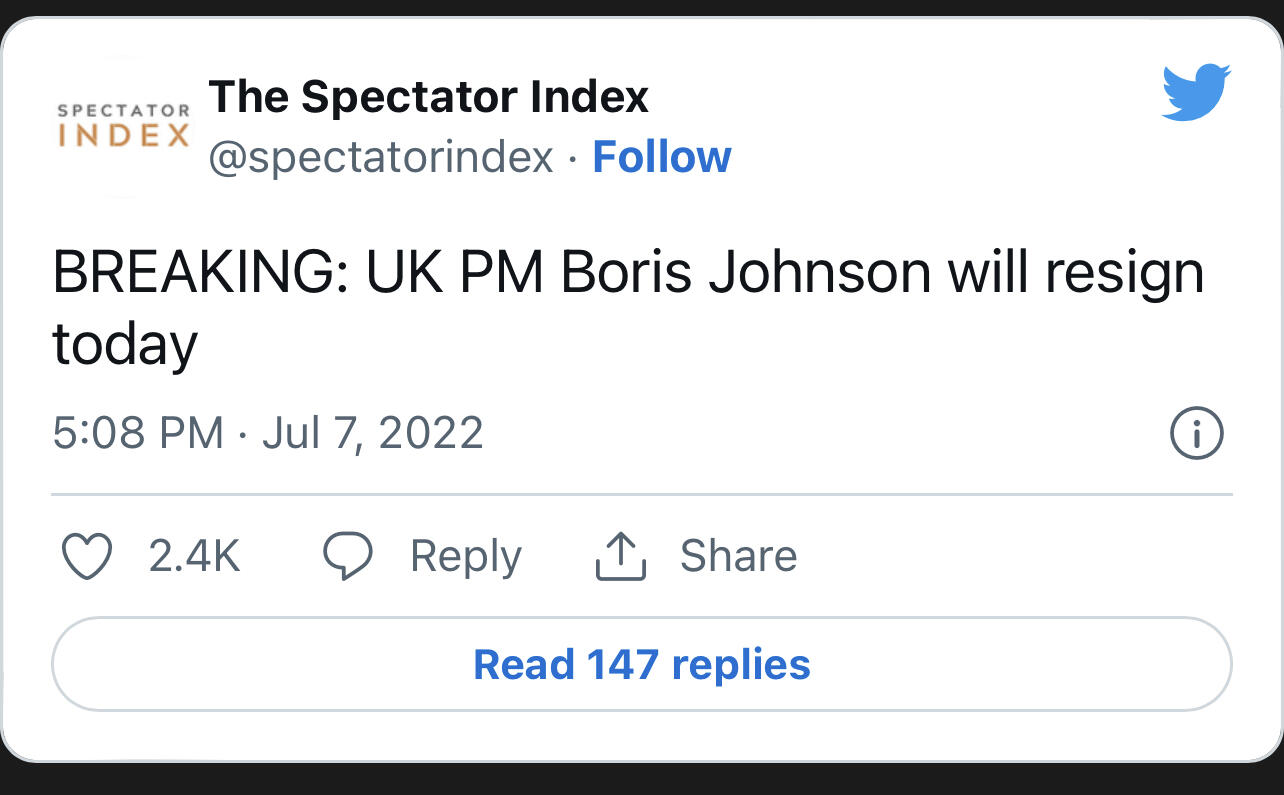The height and width of the screenshot is (795, 1284).
Task: Open The Spectator Index display name
Action: tap(429, 97)
